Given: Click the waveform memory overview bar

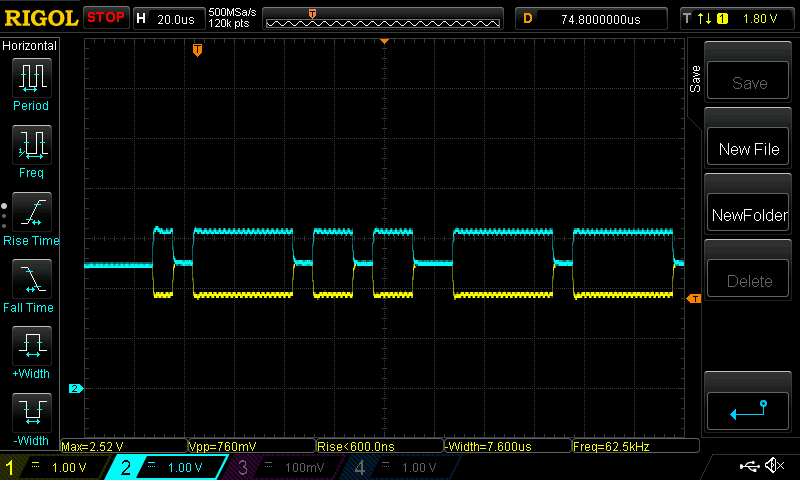Looking at the screenshot, I should point(383,20).
